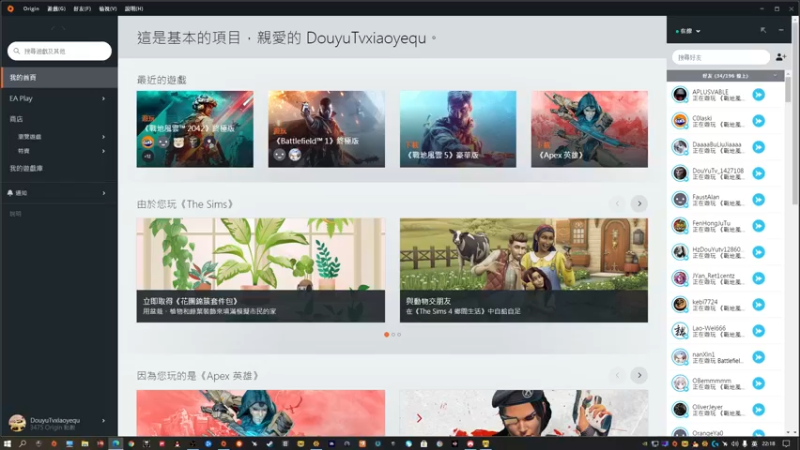Open the 說明 link in sidebar
Viewport: 800px width, 450px height.
tap(15, 214)
